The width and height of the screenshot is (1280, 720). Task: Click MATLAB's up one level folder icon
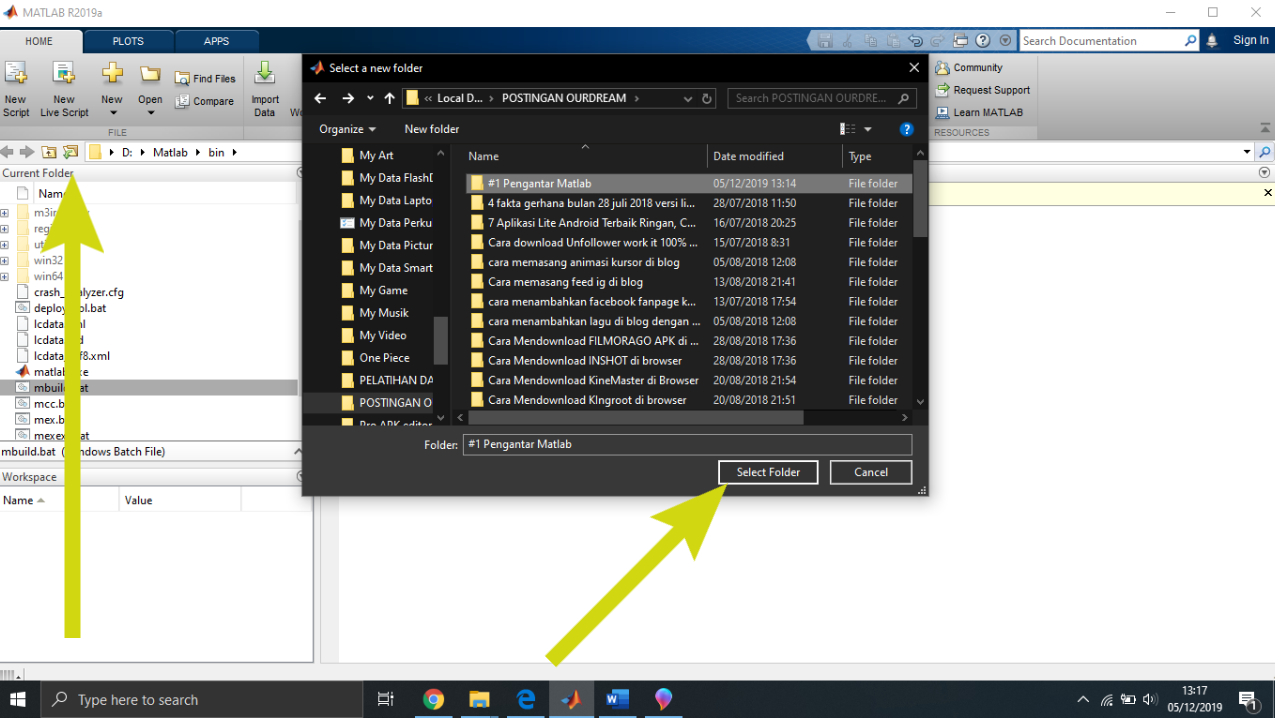(49, 152)
